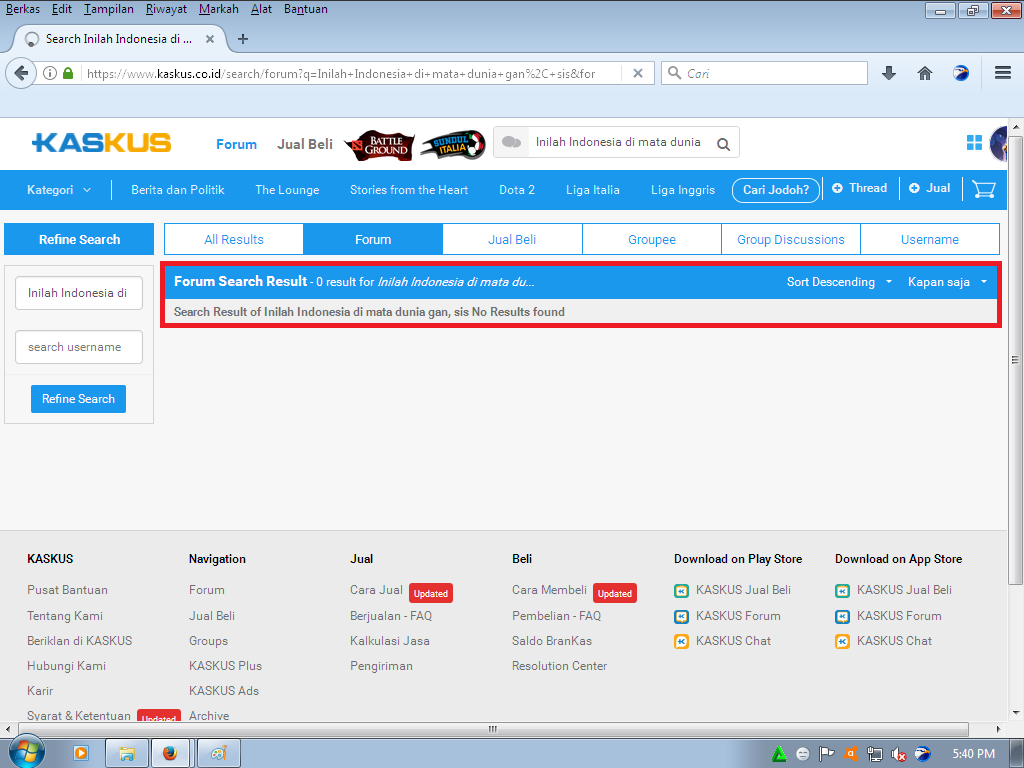Screen dimensions: 1024x768
Task: Expand the Kategori dropdown
Action: click(59, 190)
